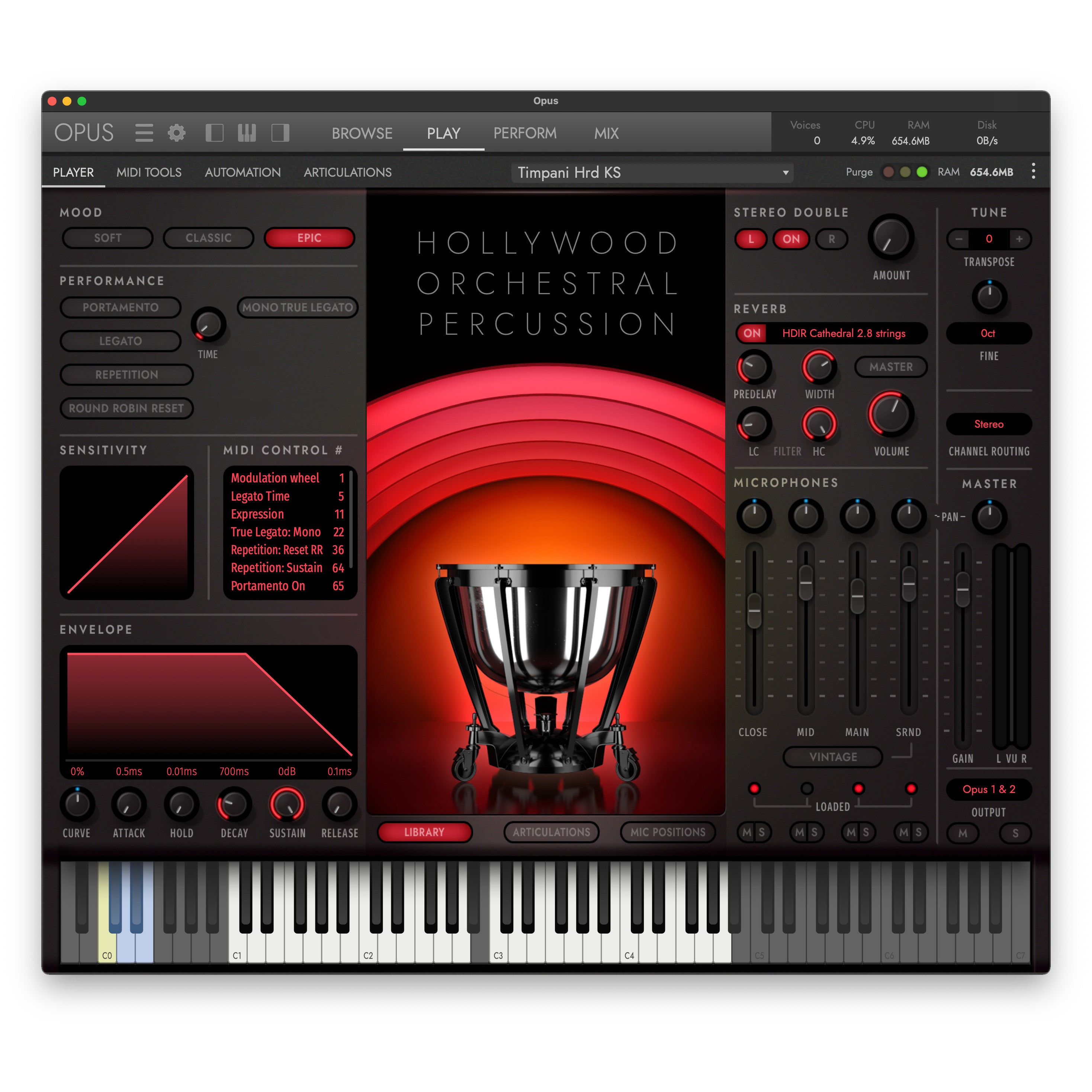Toggle the right sidebar panel icon
This screenshot has width=1092, height=1092.
[280, 133]
